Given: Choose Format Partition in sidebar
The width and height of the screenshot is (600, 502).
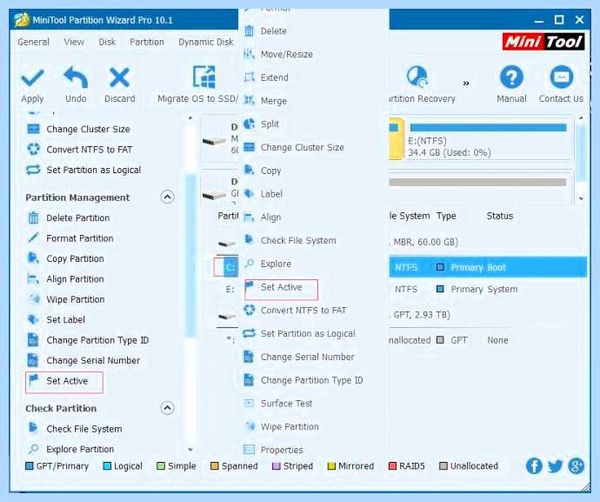Looking at the screenshot, I should tap(70, 238).
